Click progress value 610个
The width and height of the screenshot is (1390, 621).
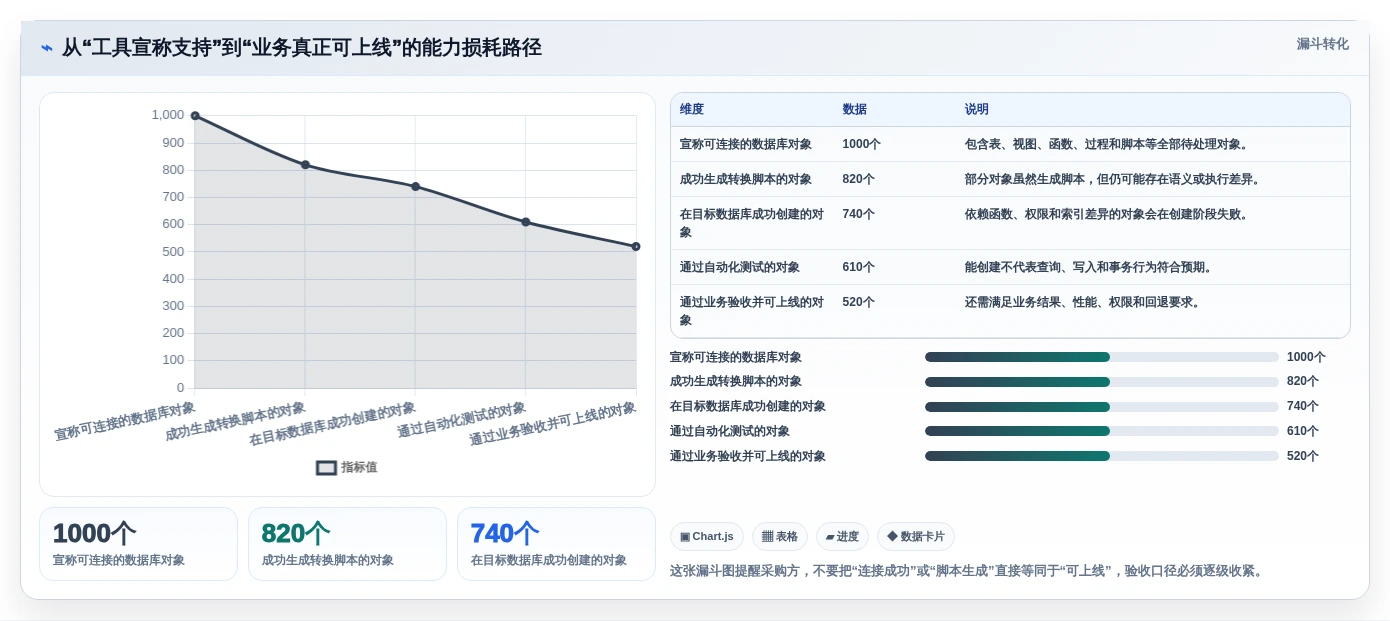point(1303,431)
